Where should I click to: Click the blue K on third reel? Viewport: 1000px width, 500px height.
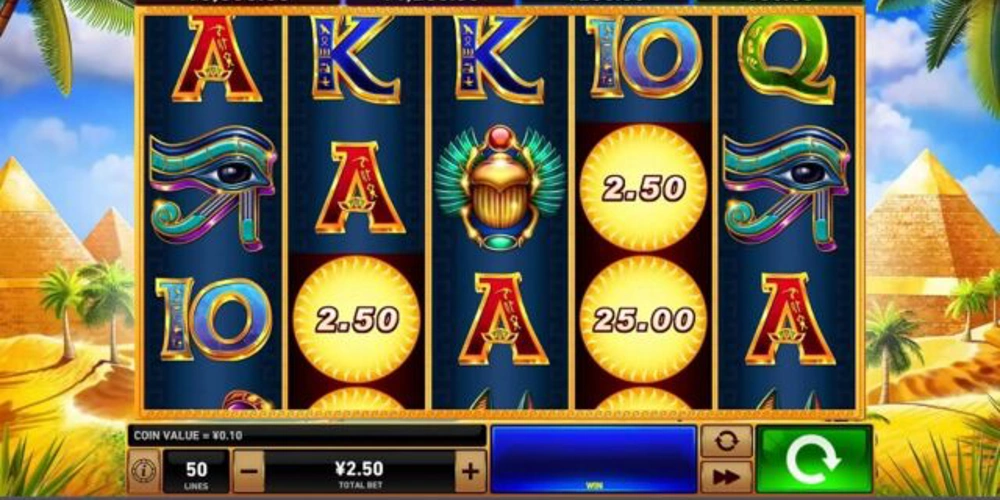[499, 59]
